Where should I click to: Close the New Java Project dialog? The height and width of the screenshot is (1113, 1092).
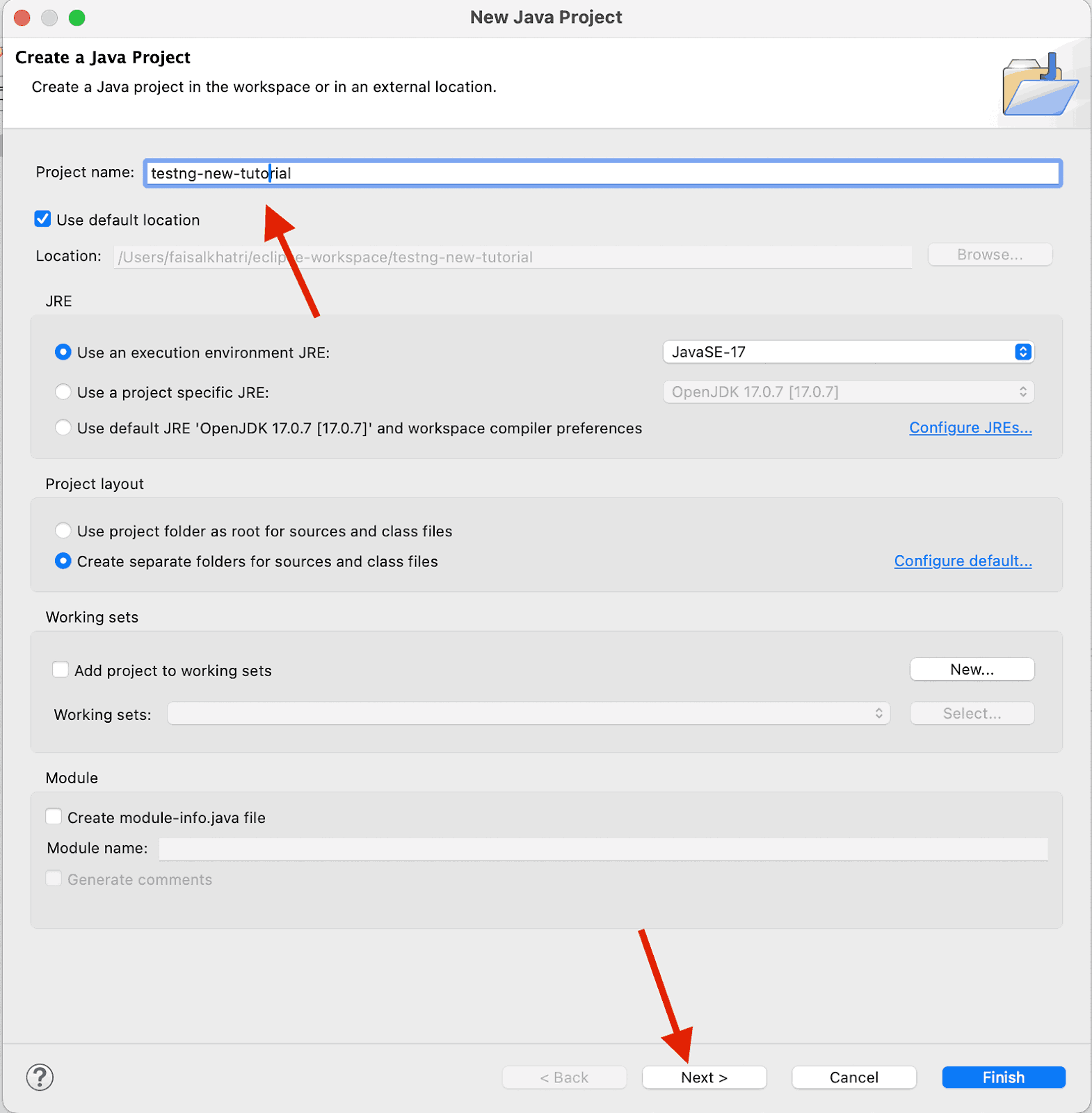click(x=22, y=17)
